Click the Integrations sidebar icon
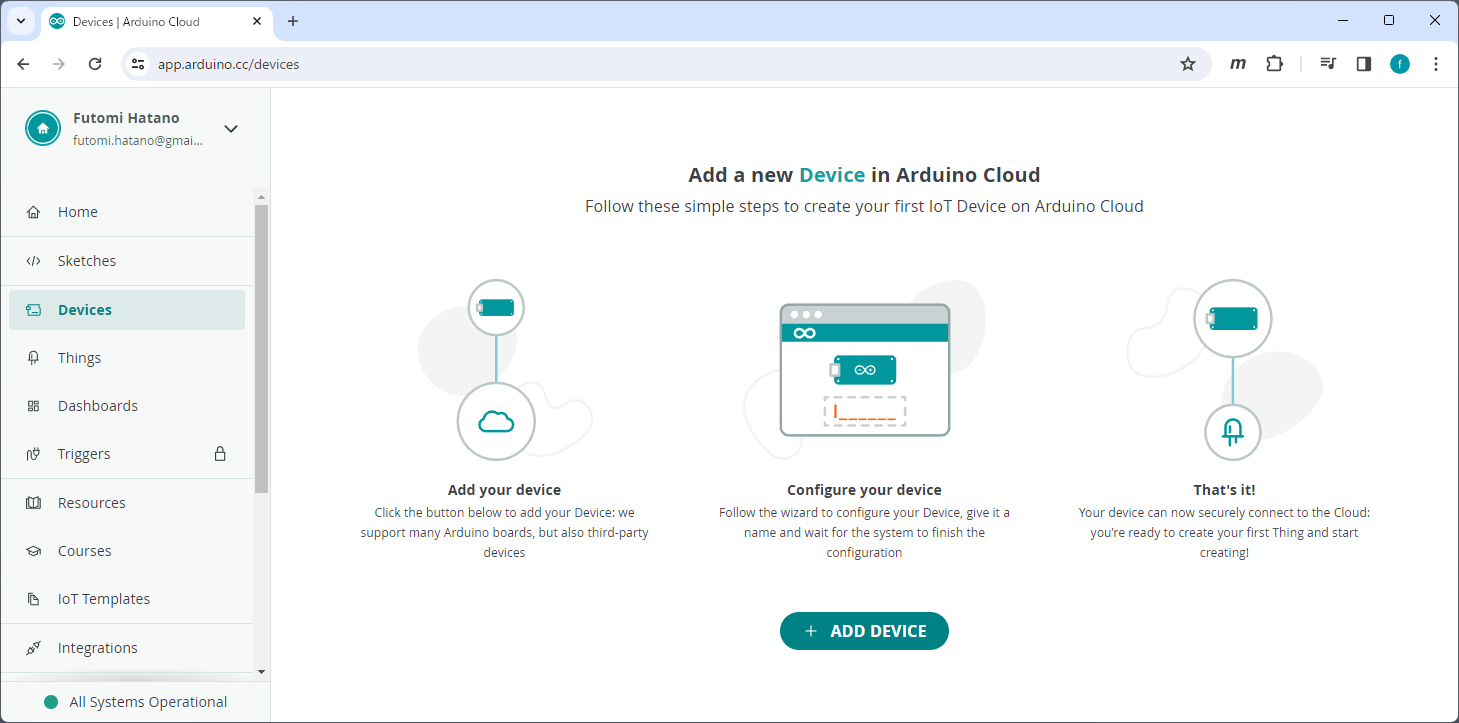The image size is (1459, 723). tap(33, 647)
